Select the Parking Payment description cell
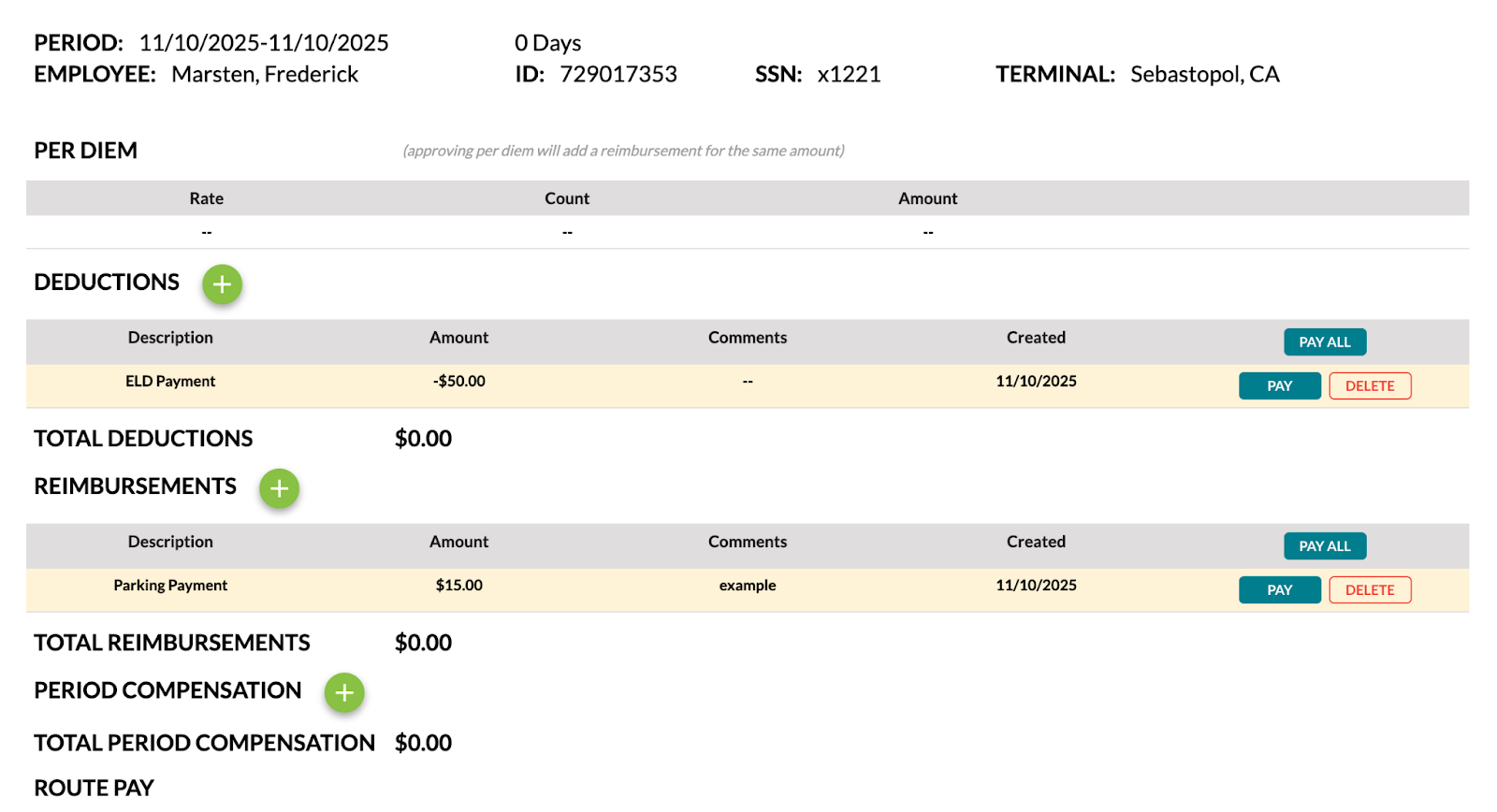This screenshot has height=812, width=1497. tap(170, 586)
